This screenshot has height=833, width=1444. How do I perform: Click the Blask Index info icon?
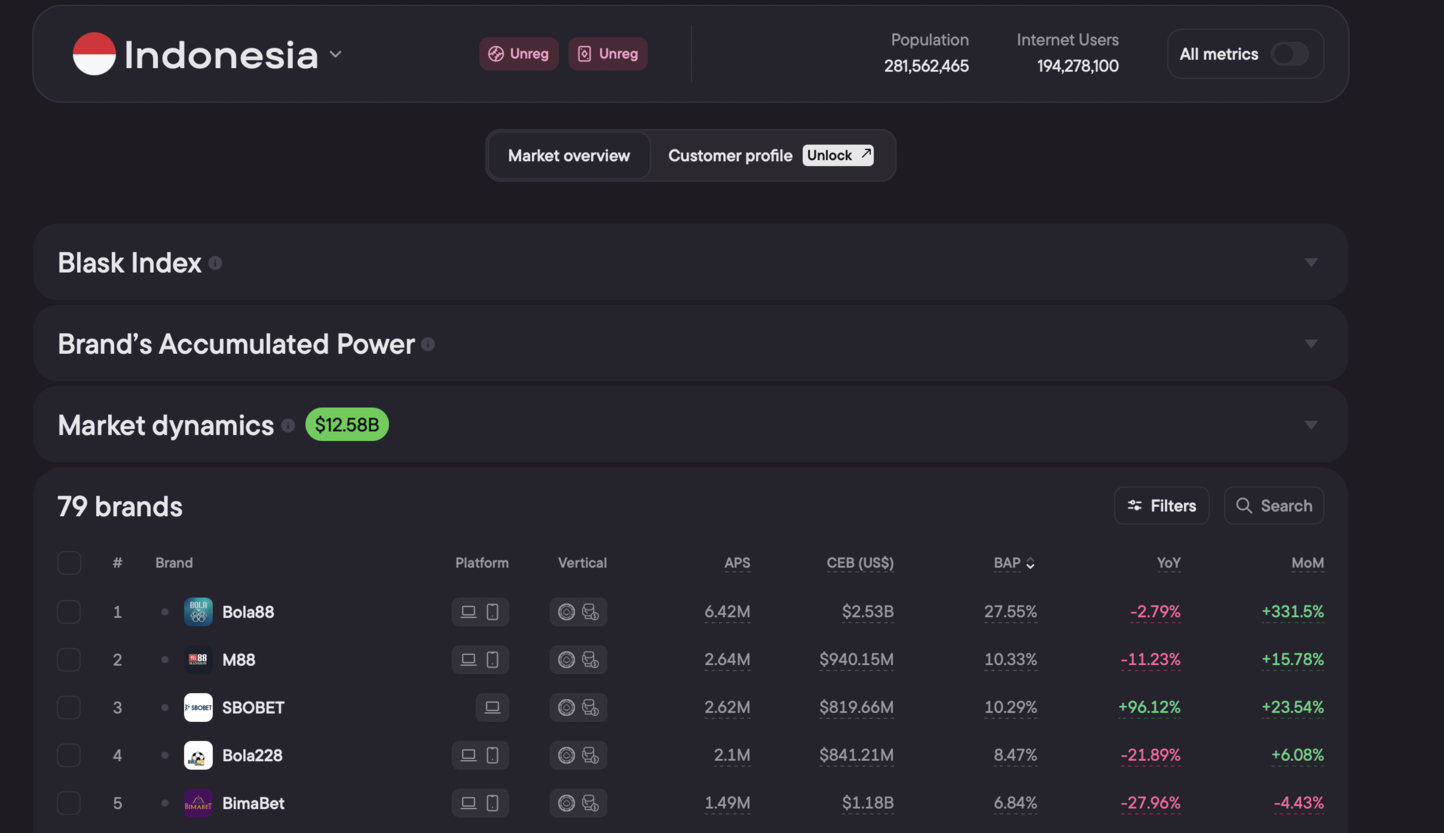pos(215,263)
